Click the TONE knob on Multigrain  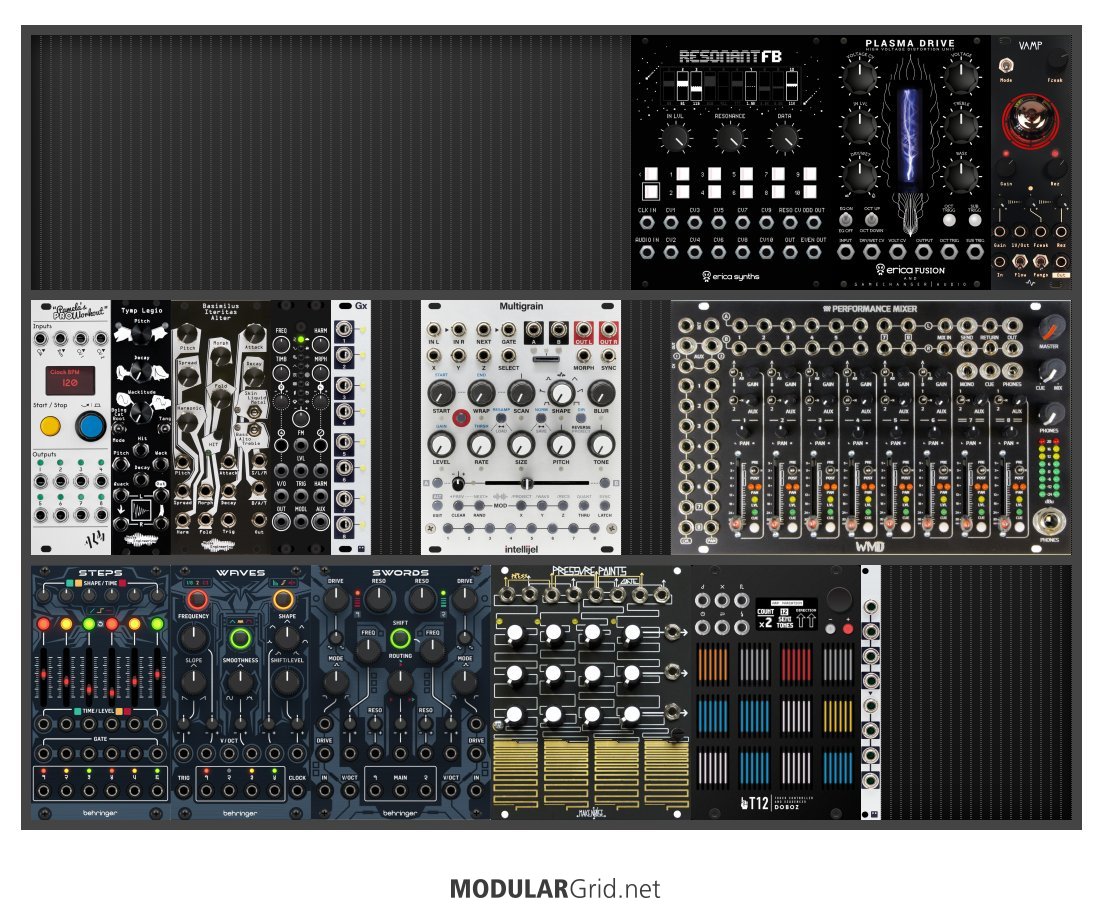tap(601, 445)
